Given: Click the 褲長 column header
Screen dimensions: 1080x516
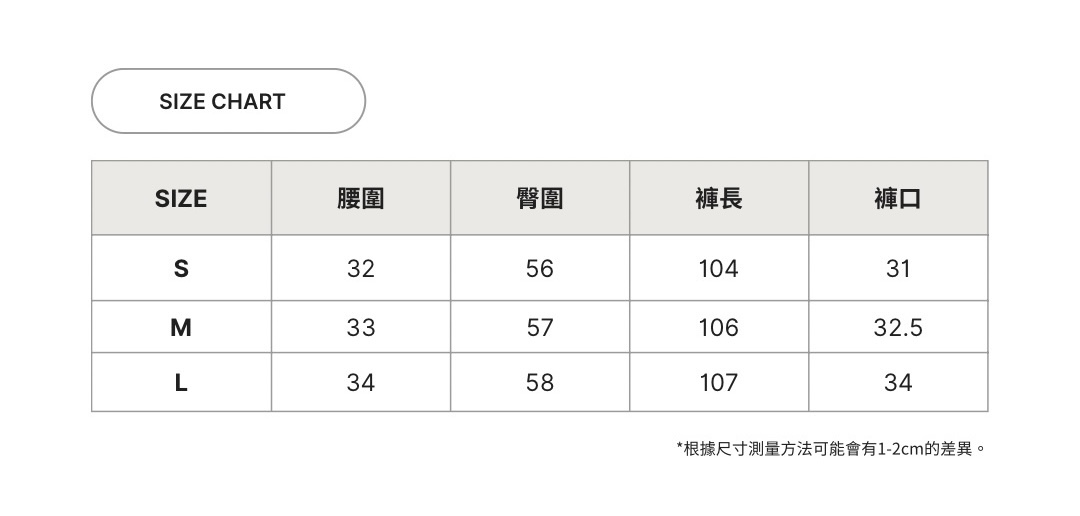Looking at the screenshot, I should (719, 199).
